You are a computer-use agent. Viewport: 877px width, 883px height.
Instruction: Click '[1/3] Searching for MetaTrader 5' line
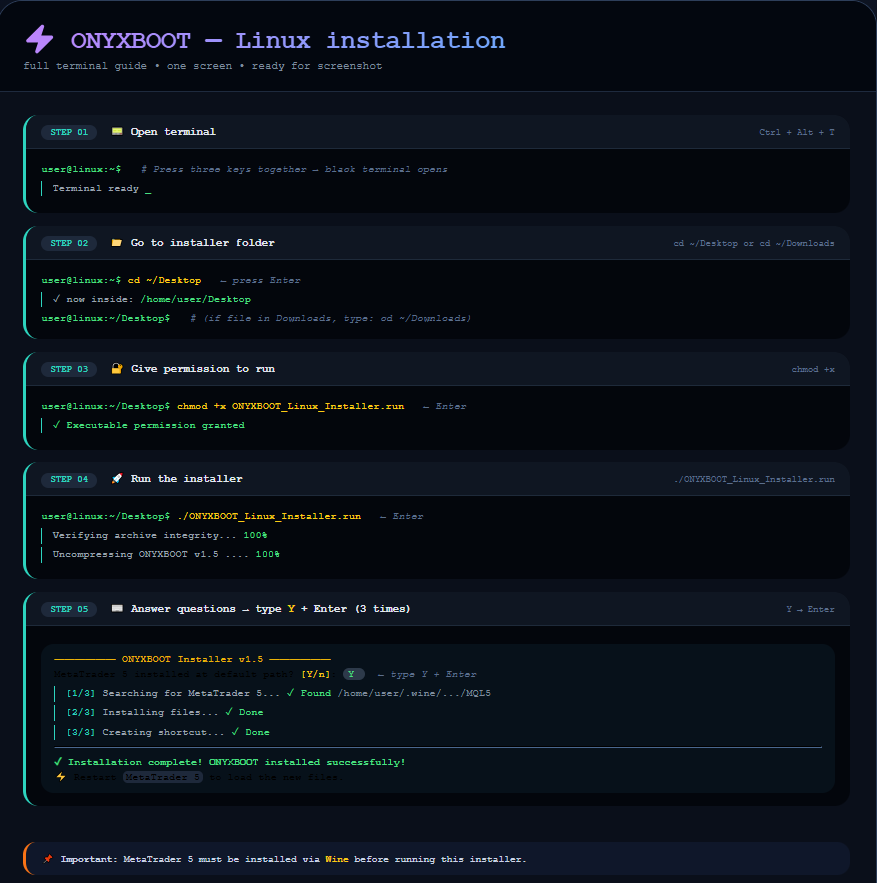click(x=278, y=694)
